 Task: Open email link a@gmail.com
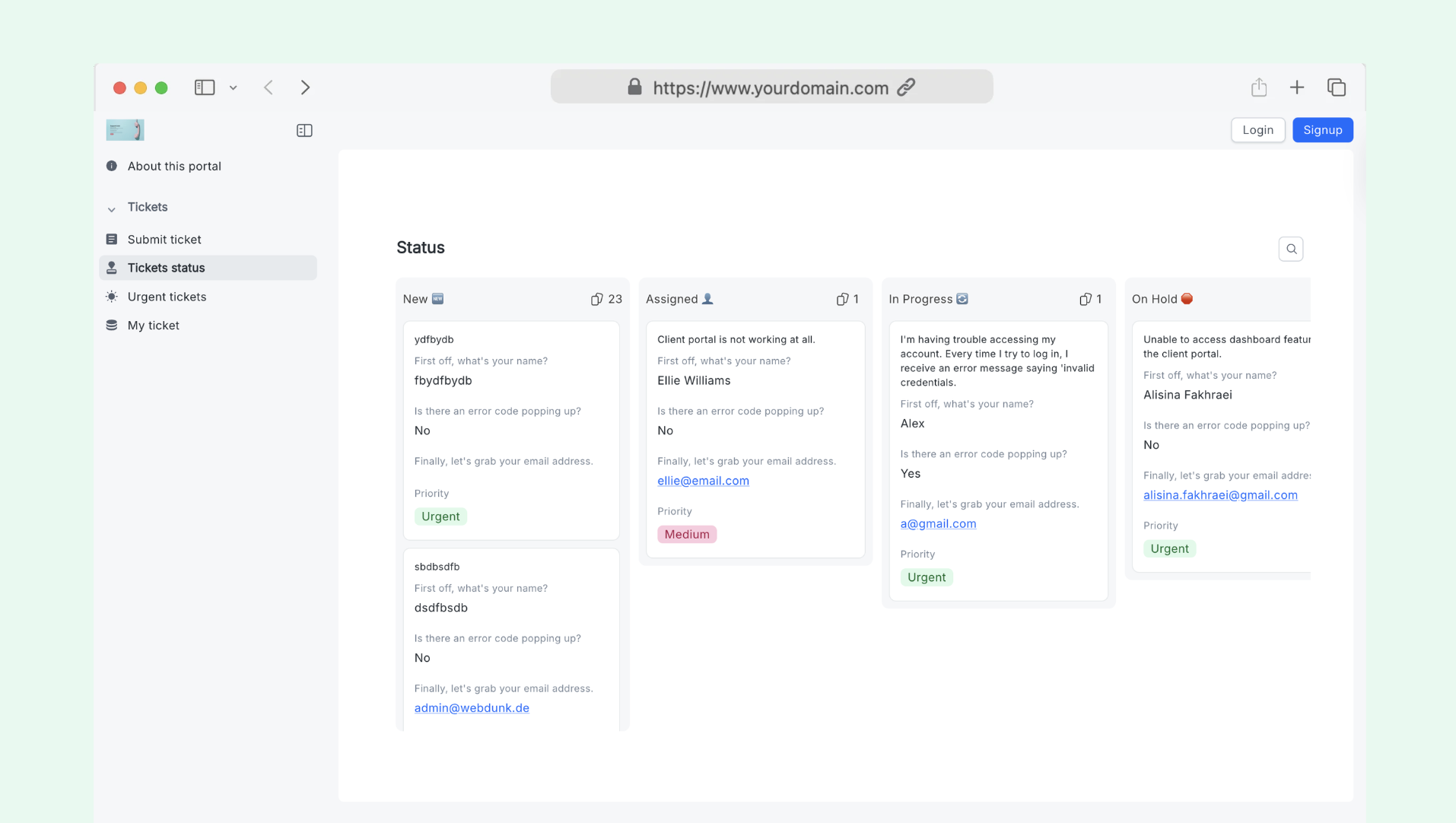pos(938,523)
